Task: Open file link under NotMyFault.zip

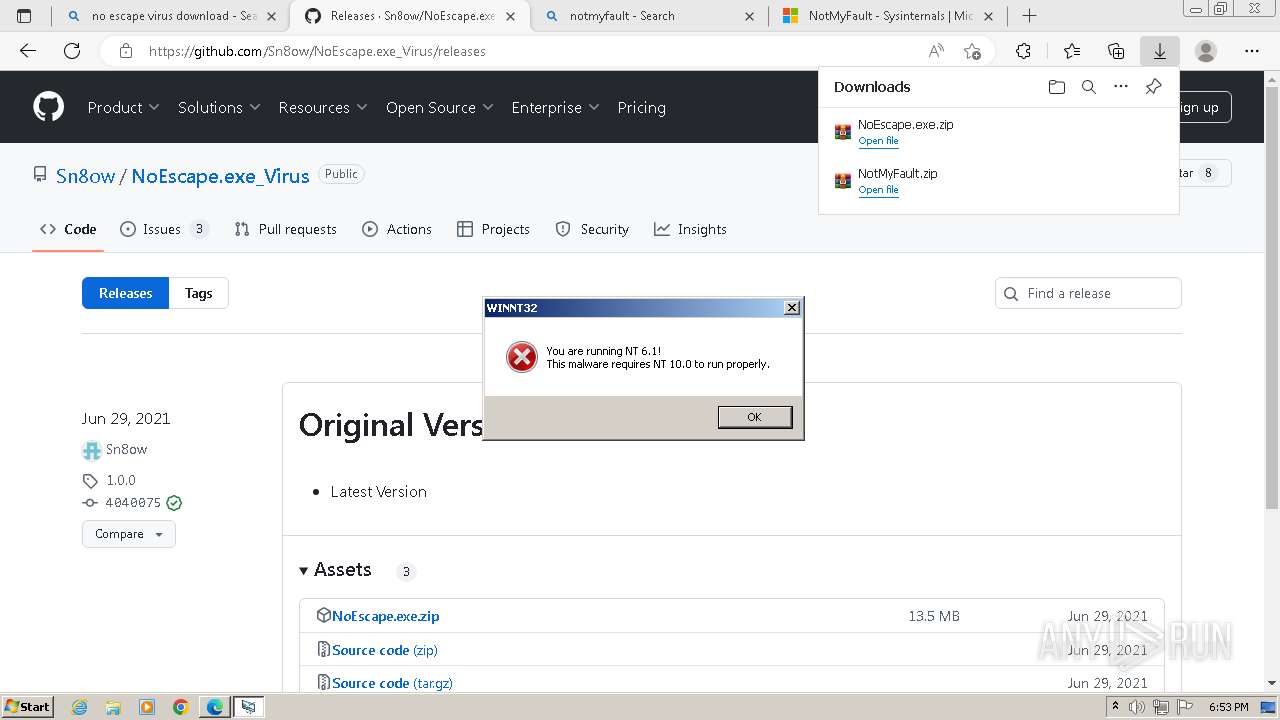Action: 878,190
